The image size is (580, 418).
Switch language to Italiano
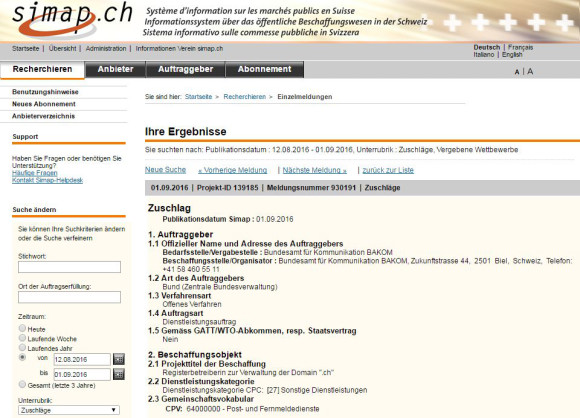484,54
